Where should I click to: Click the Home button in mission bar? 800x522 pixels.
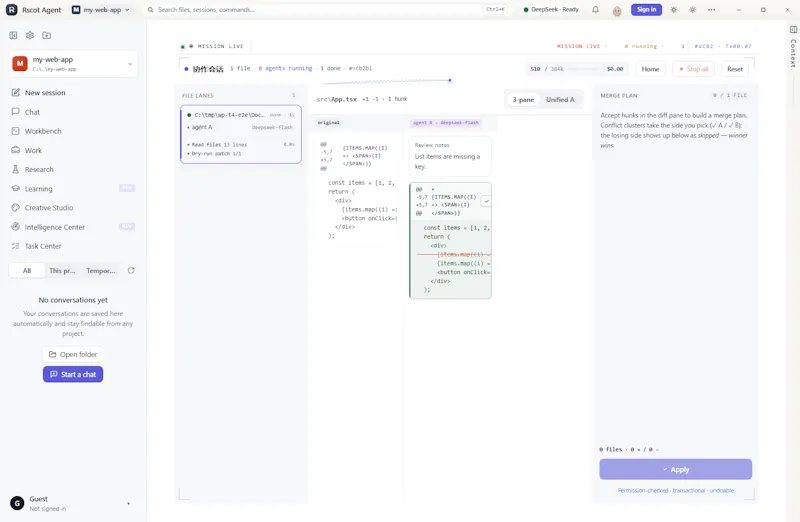click(x=650, y=69)
